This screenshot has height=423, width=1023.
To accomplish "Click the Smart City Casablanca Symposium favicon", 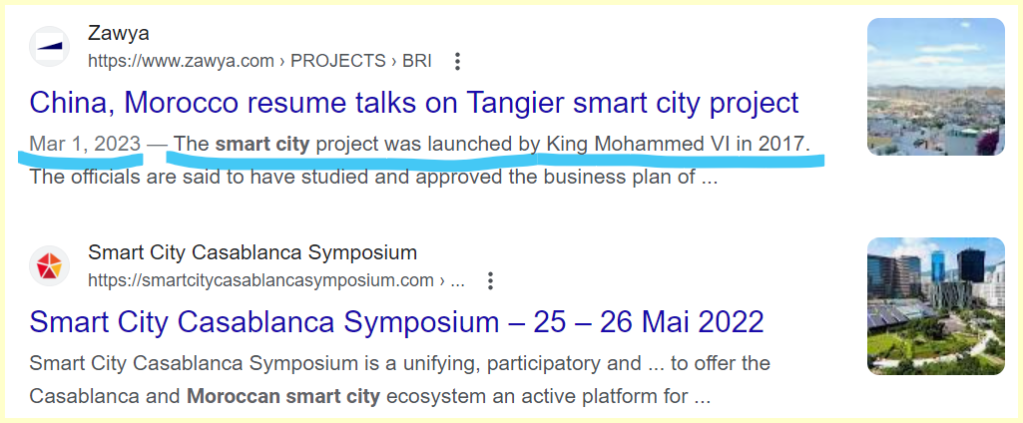I will [49, 266].
